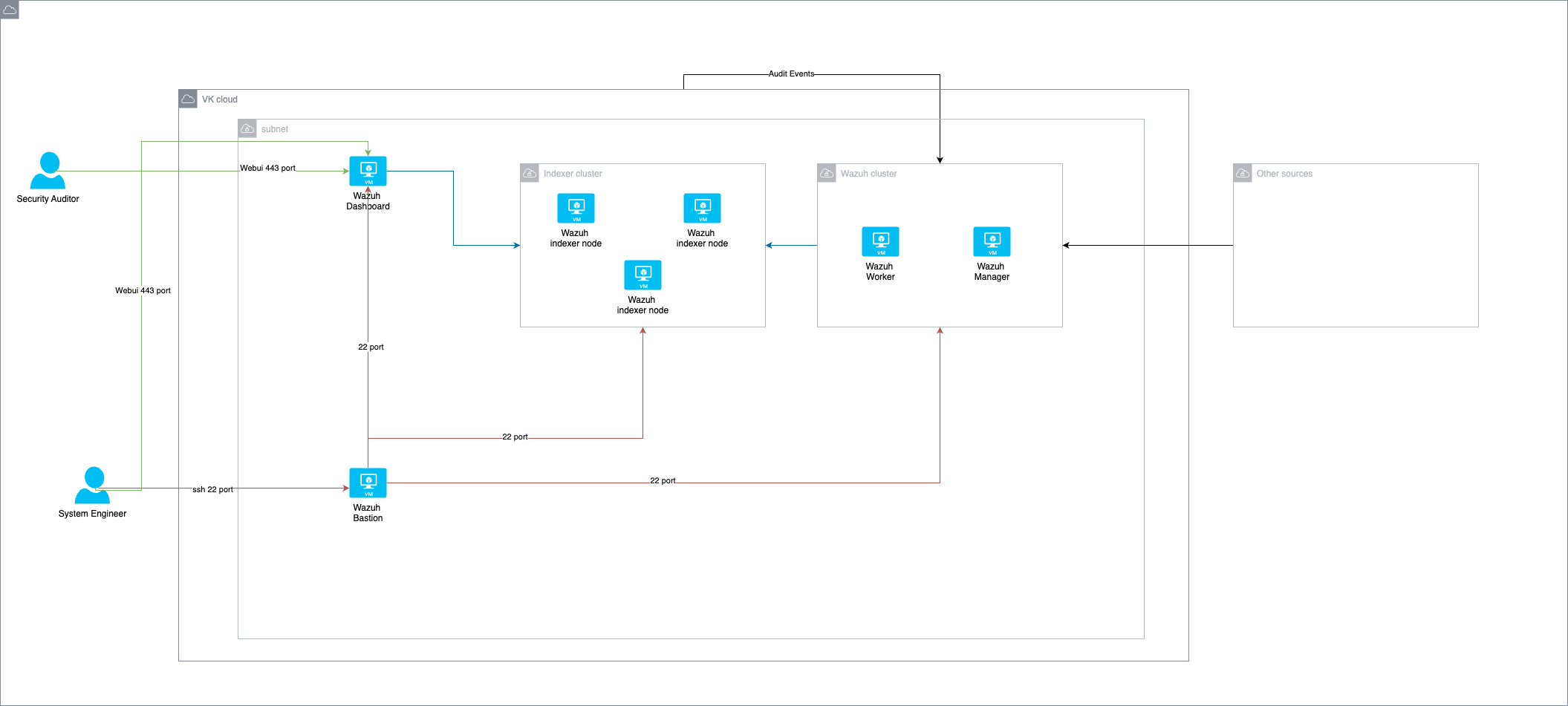
Task: Select the Audit Events connector label
Action: tap(791, 74)
